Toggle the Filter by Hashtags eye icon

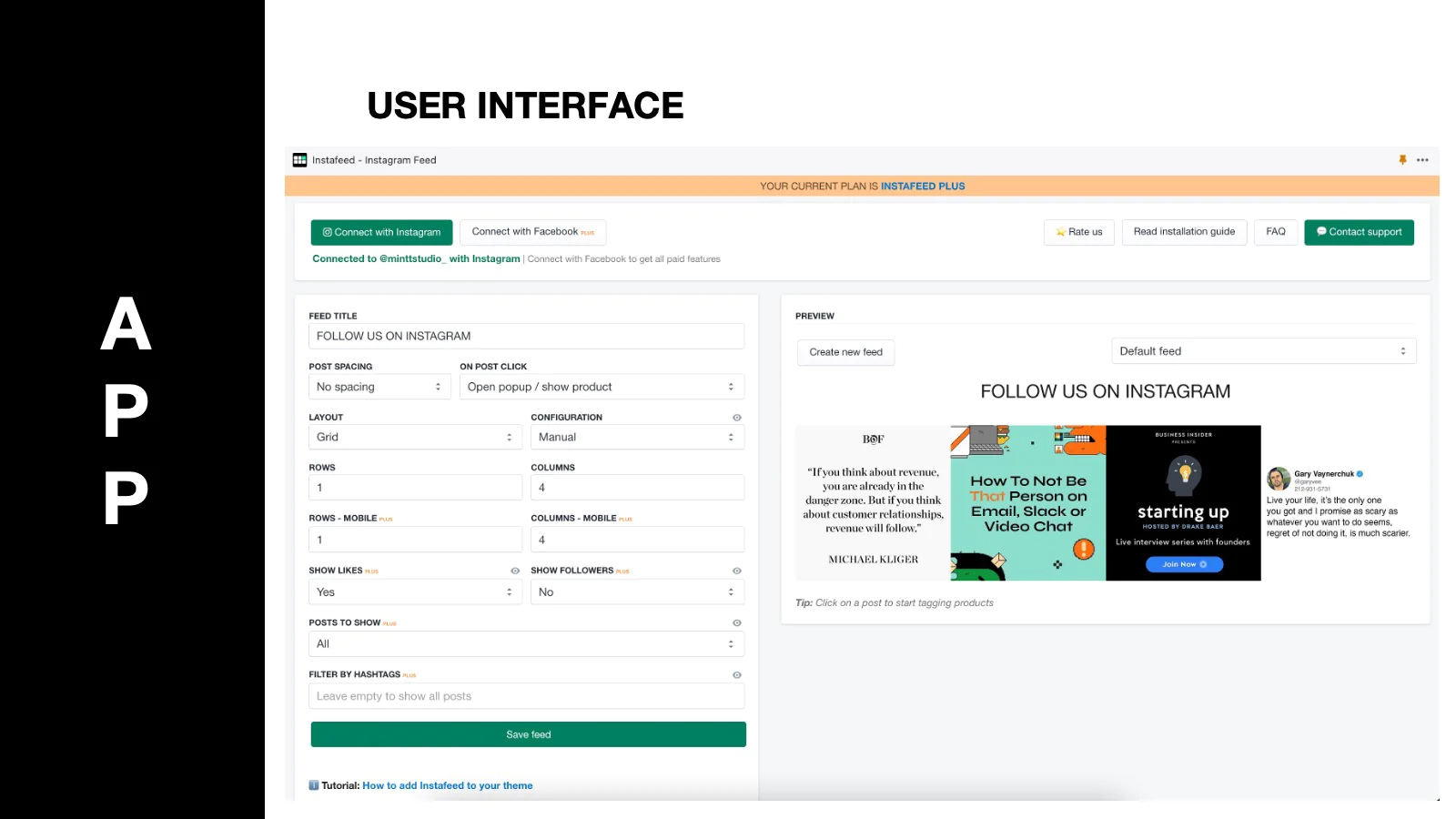tap(737, 675)
